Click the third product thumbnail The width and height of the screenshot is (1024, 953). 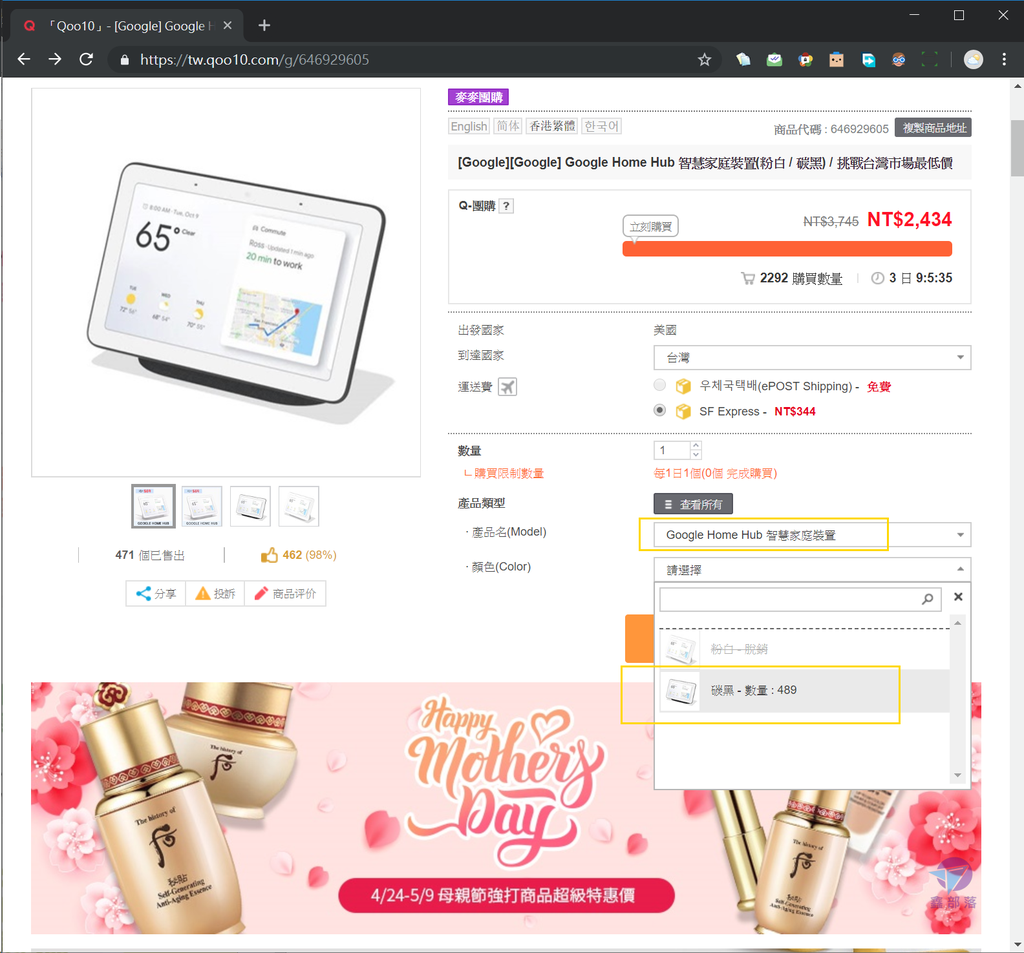pyautogui.click(x=250, y=506)
